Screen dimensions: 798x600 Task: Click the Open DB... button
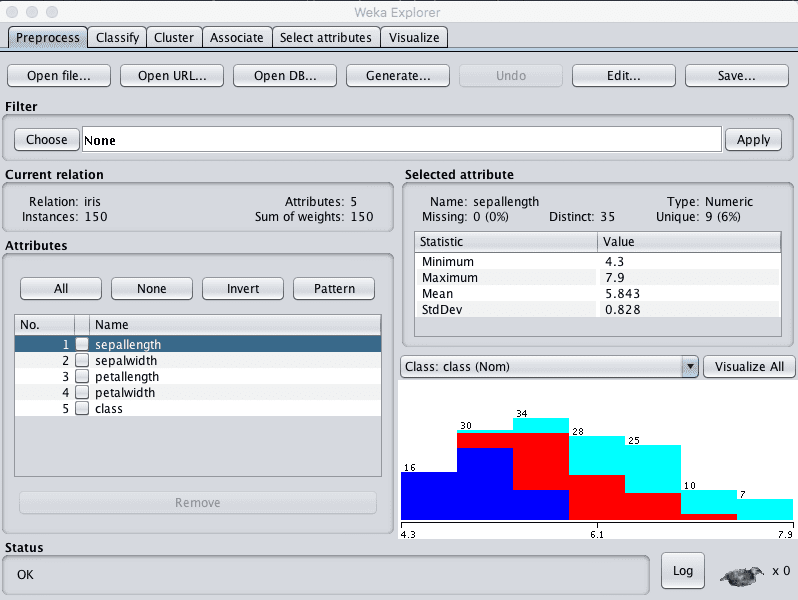[285, 76]
